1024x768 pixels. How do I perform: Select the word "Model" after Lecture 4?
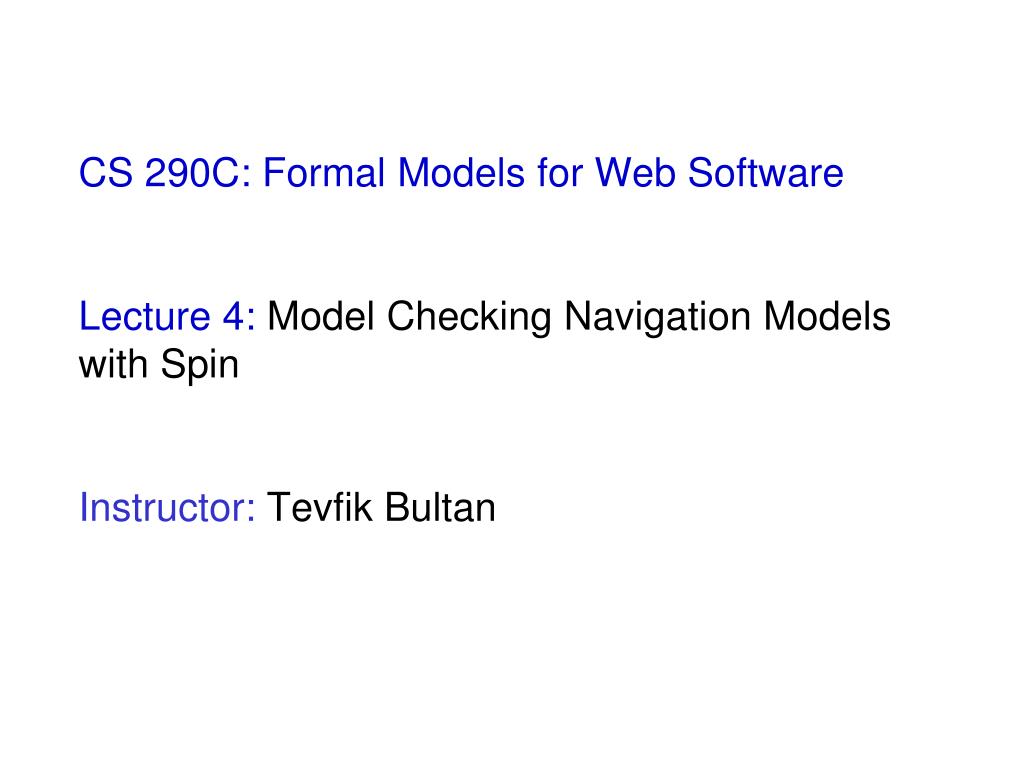tap(321, 317)
